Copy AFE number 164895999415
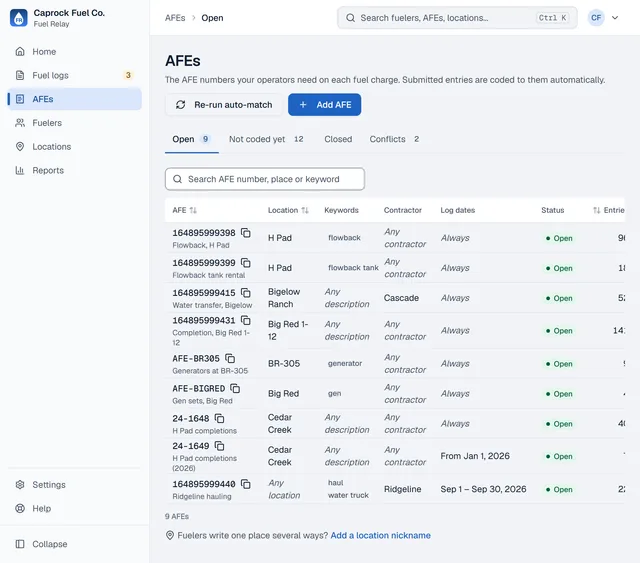This screenshot has width=640, height=563. pyautogui.click(x=246, y=293)
